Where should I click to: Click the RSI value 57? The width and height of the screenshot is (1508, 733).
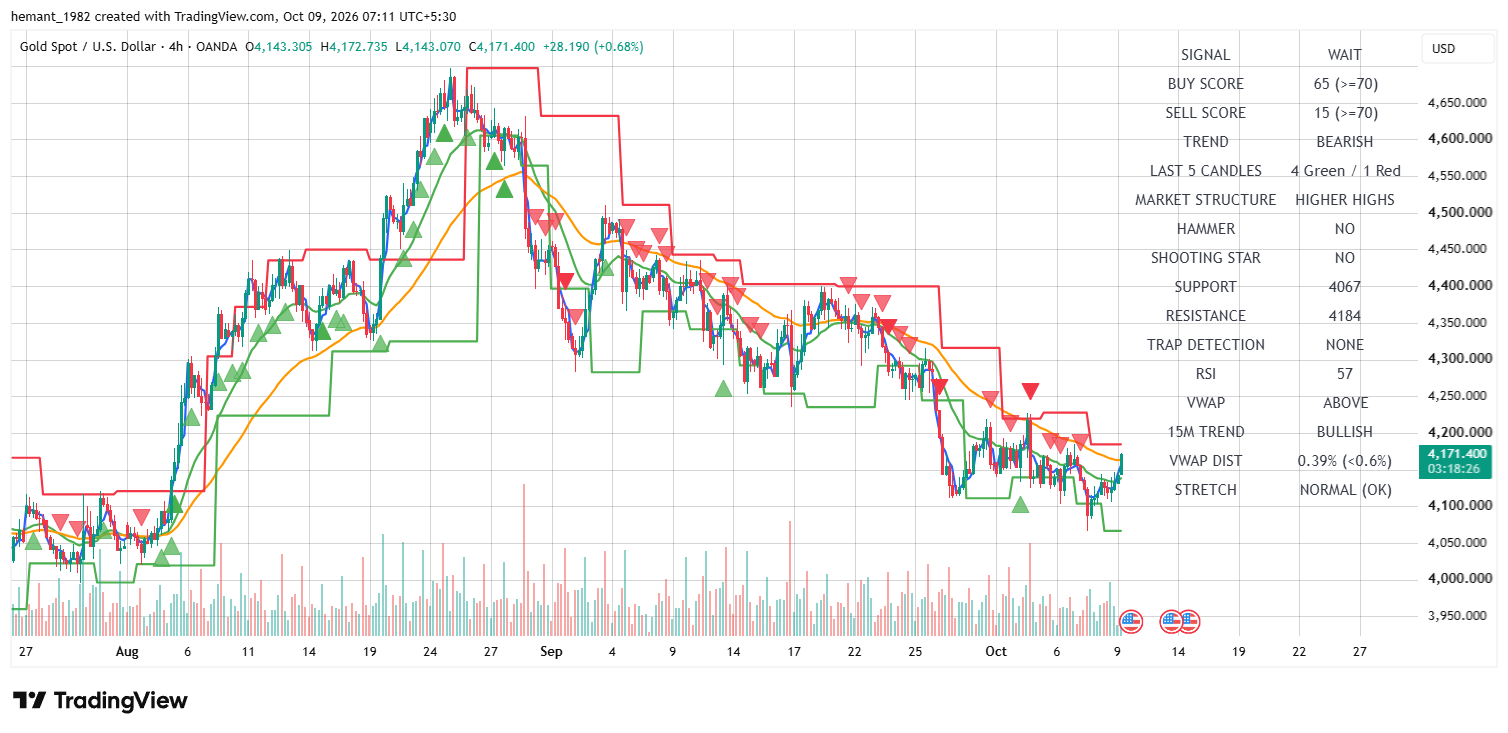[1344, 374]
